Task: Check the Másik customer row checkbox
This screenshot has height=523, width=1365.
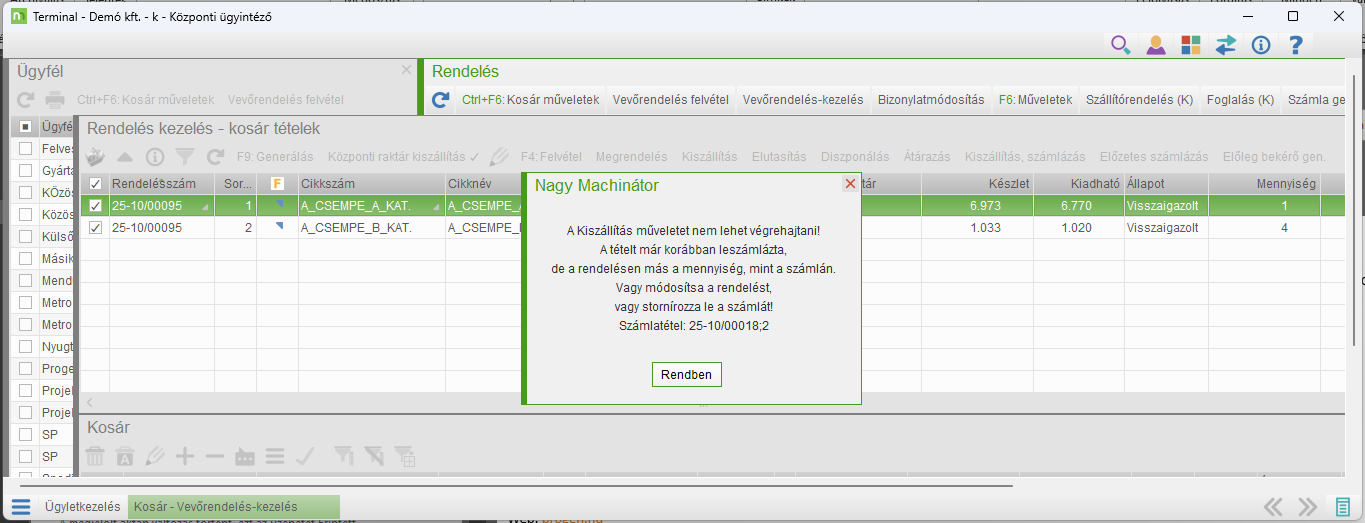Action: pyautogui.click(x=26, y=259)
